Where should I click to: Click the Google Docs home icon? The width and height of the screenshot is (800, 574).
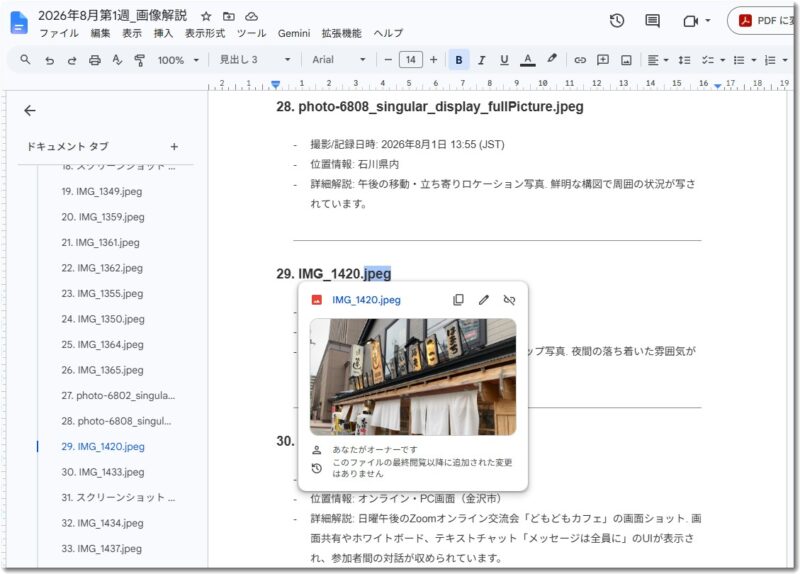[x=18, y=23]
